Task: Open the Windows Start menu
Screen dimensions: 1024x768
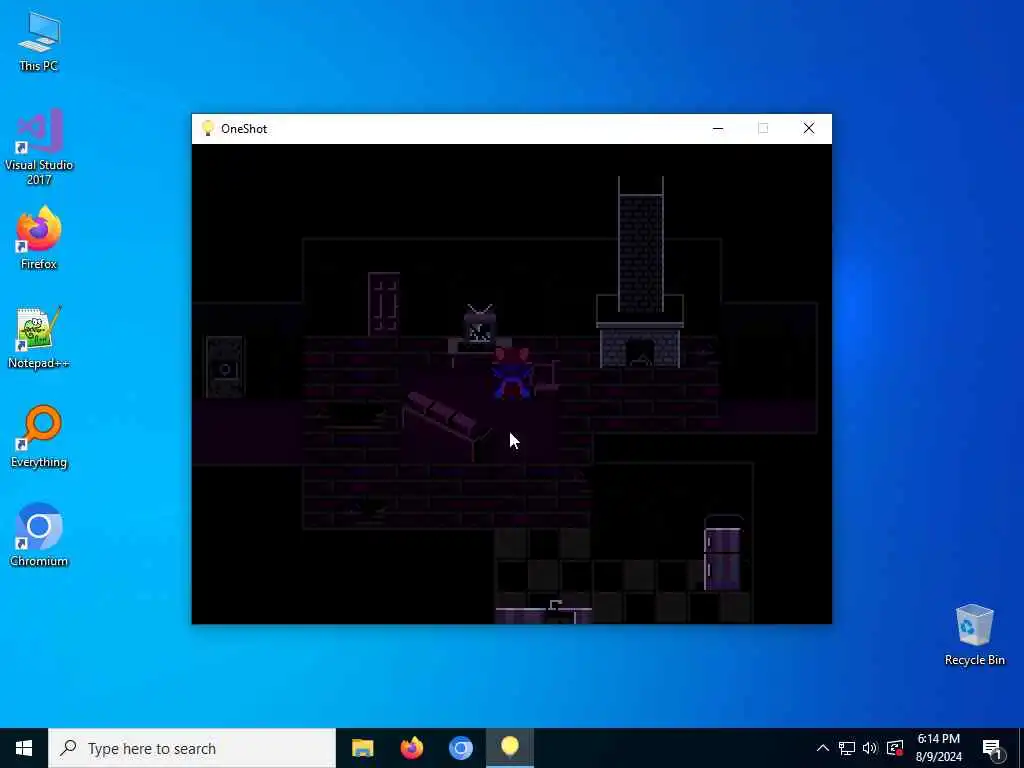Action: pyautogui.click(x=24, y=748)
